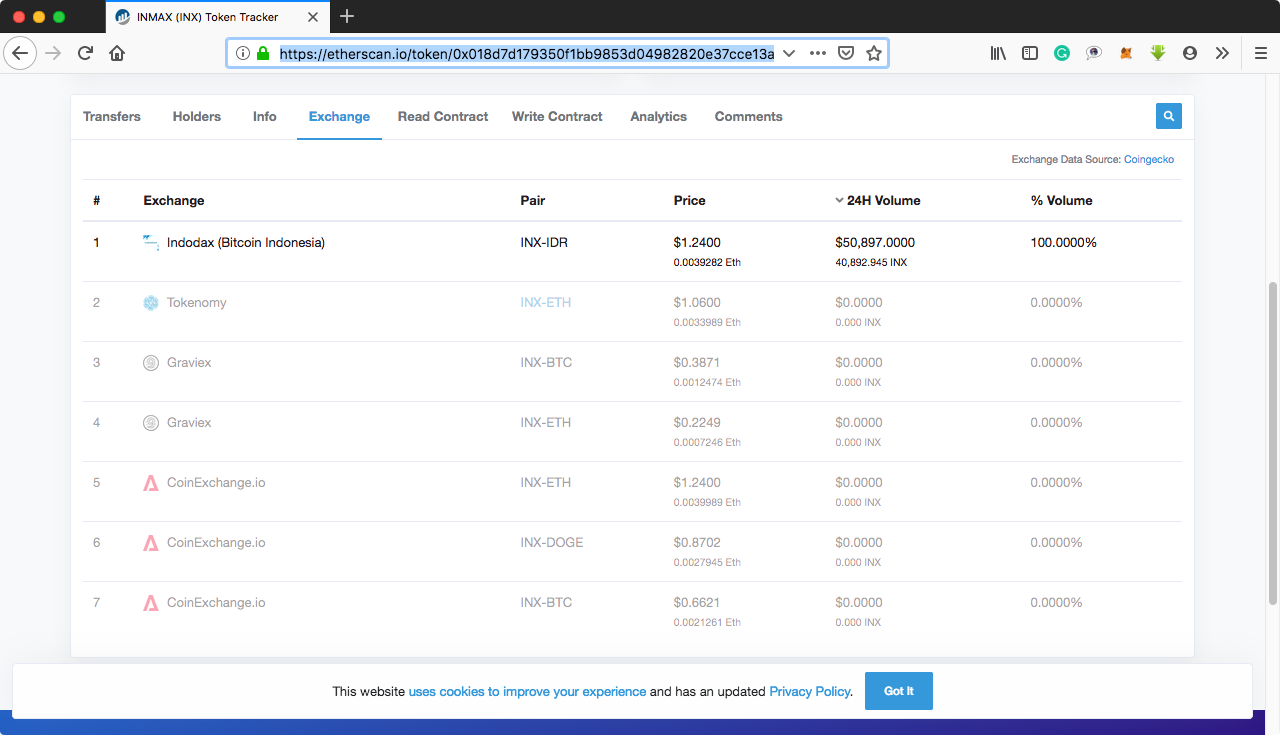Open a new tab with plus button
This screenshot has height=735, width=1280.
point(347,16)
